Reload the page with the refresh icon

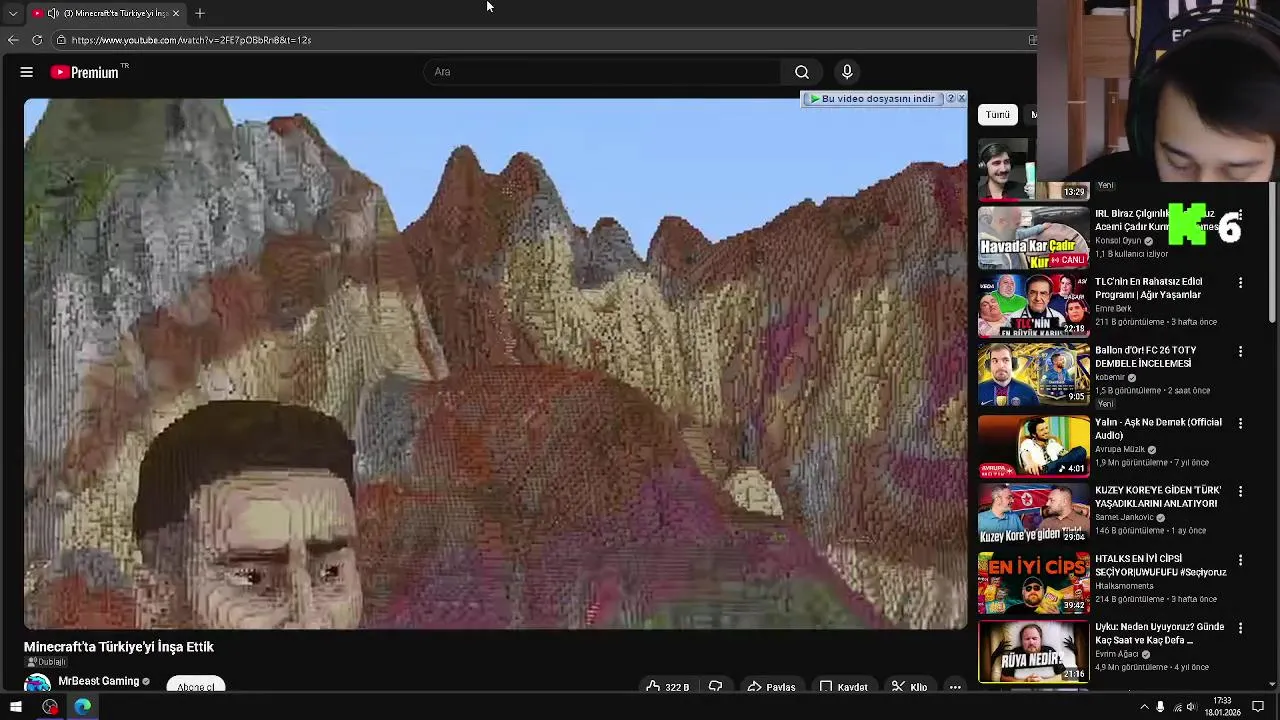click(37, 40)
